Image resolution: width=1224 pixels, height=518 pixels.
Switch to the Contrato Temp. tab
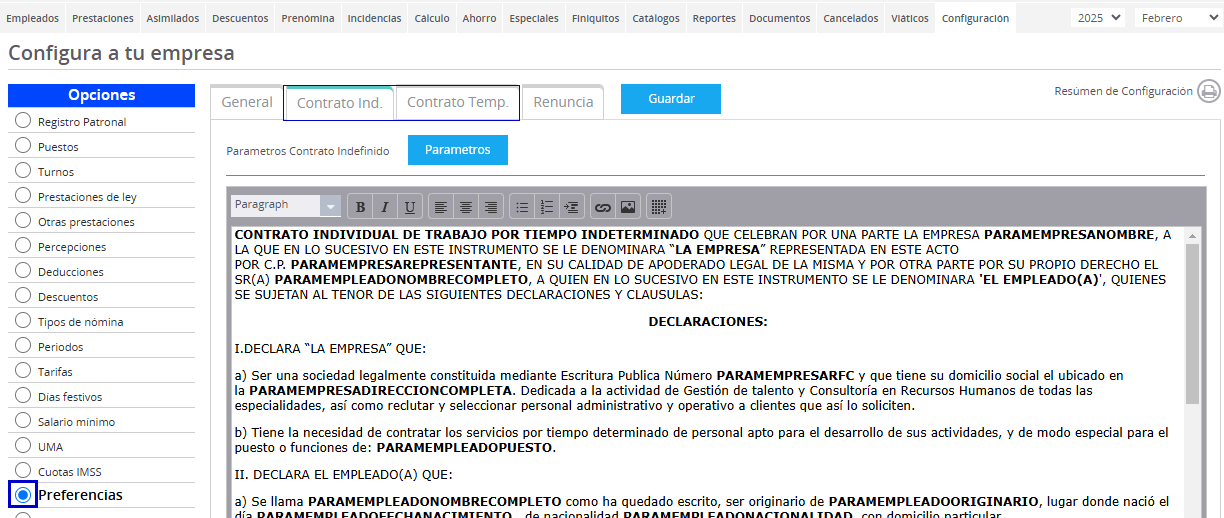(458, 102)
